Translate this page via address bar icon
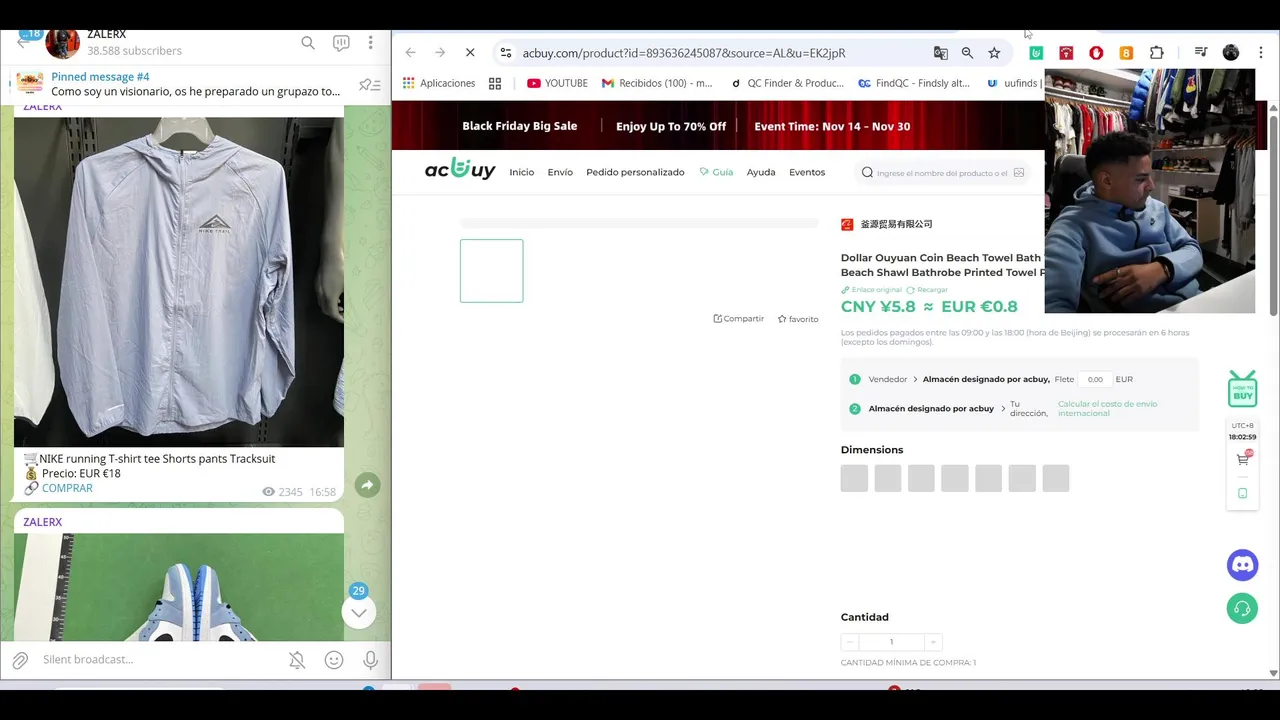 click(940, 53)
